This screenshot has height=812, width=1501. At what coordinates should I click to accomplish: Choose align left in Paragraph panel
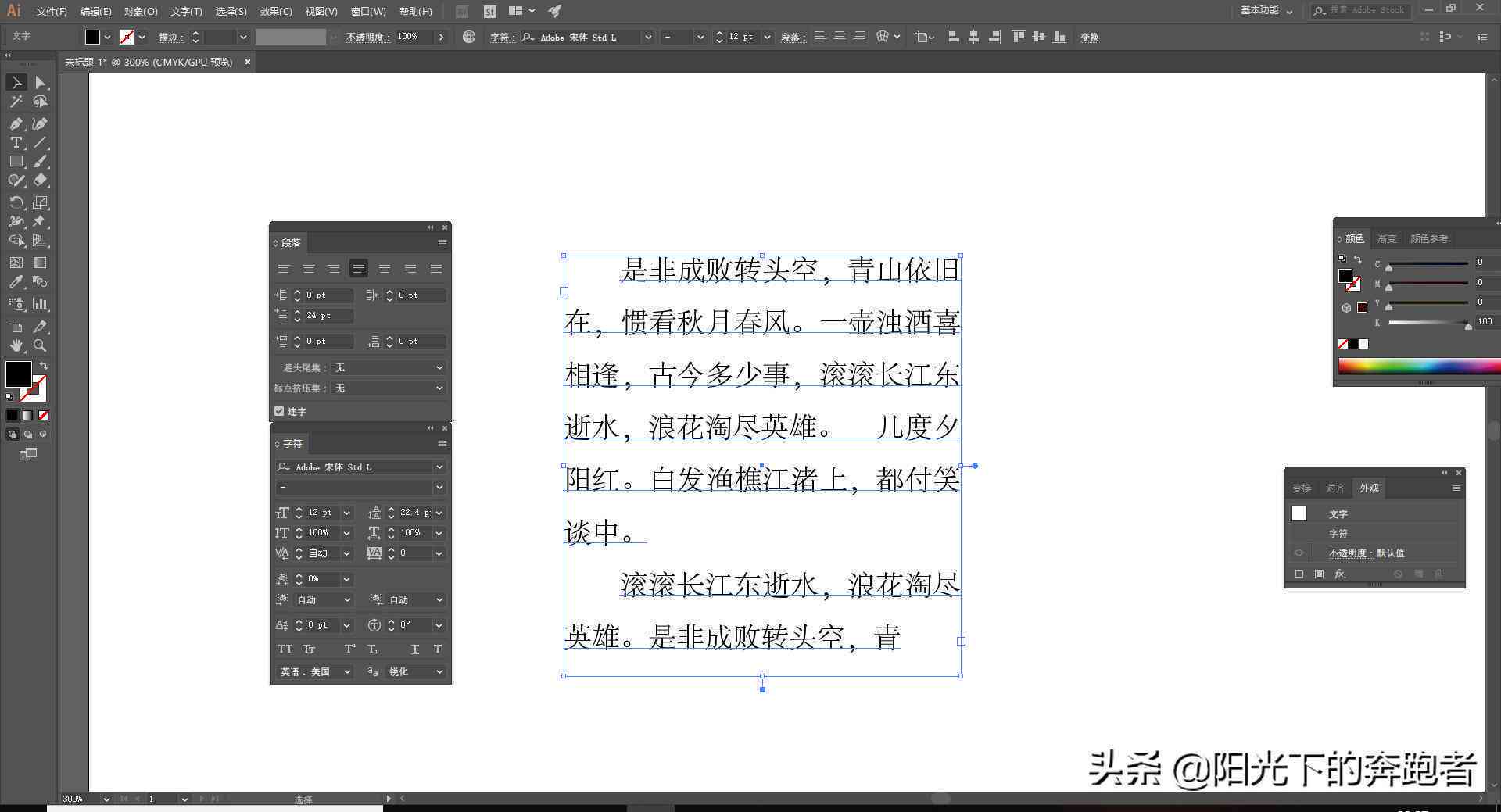click(284, 268)
